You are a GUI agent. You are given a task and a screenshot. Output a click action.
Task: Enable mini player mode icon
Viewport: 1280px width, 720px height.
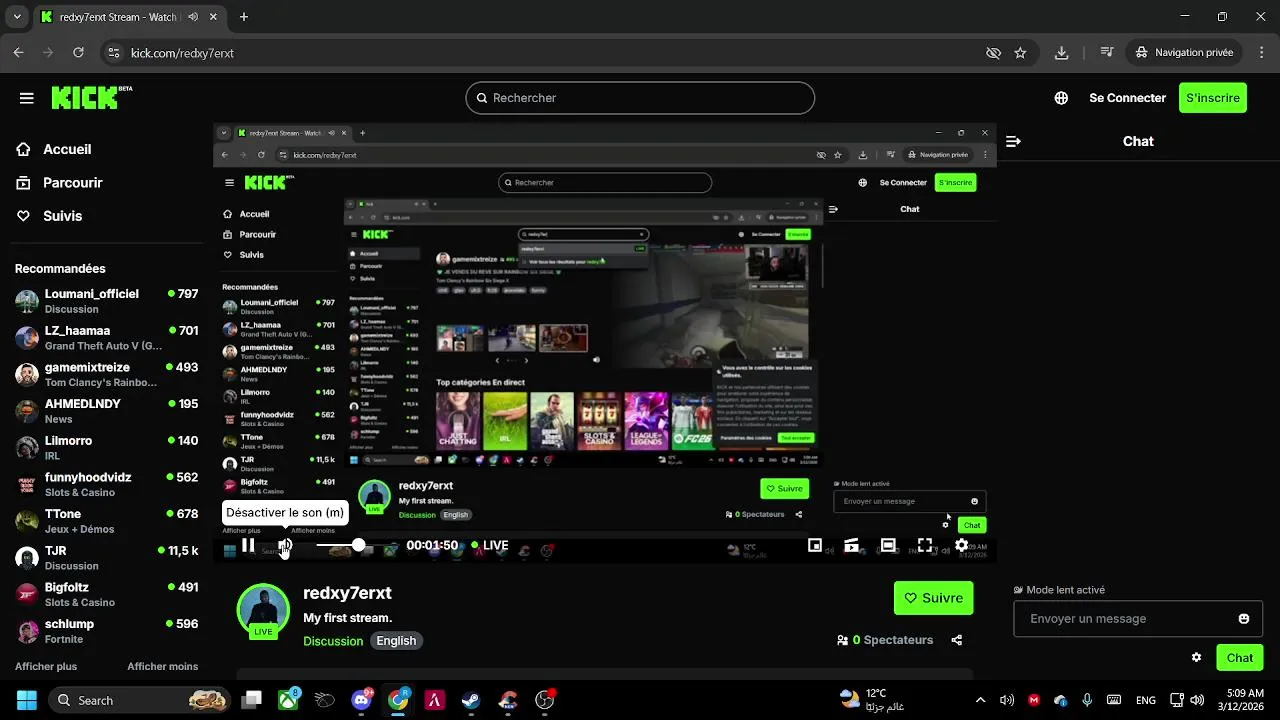pos(815,545)
